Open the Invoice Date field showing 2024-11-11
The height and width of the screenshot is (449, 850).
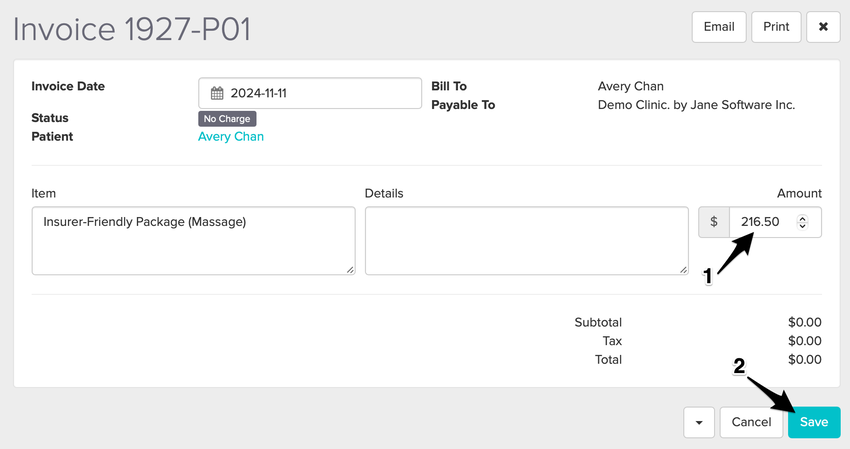point(310,93)
